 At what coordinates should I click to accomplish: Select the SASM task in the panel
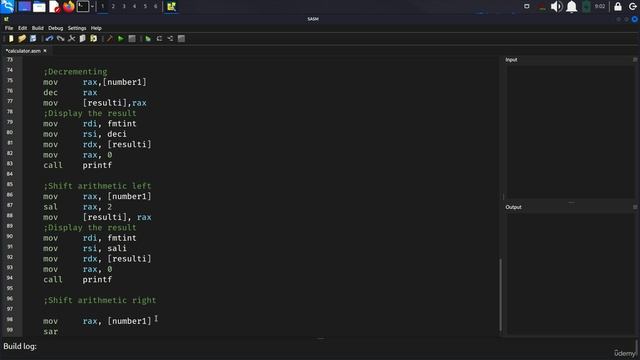(x=171, y=7)
